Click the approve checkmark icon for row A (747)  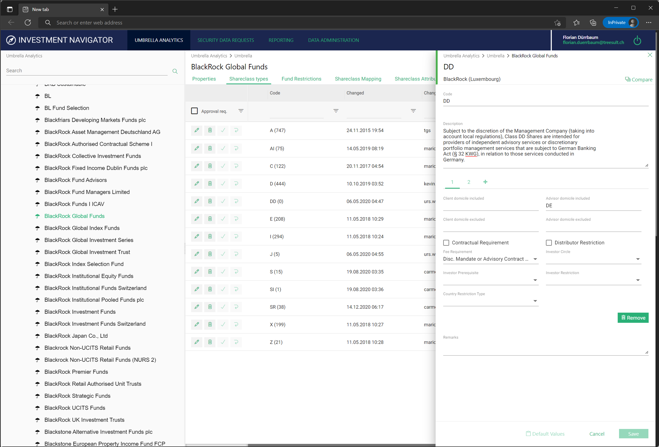(x=223, y=131)
